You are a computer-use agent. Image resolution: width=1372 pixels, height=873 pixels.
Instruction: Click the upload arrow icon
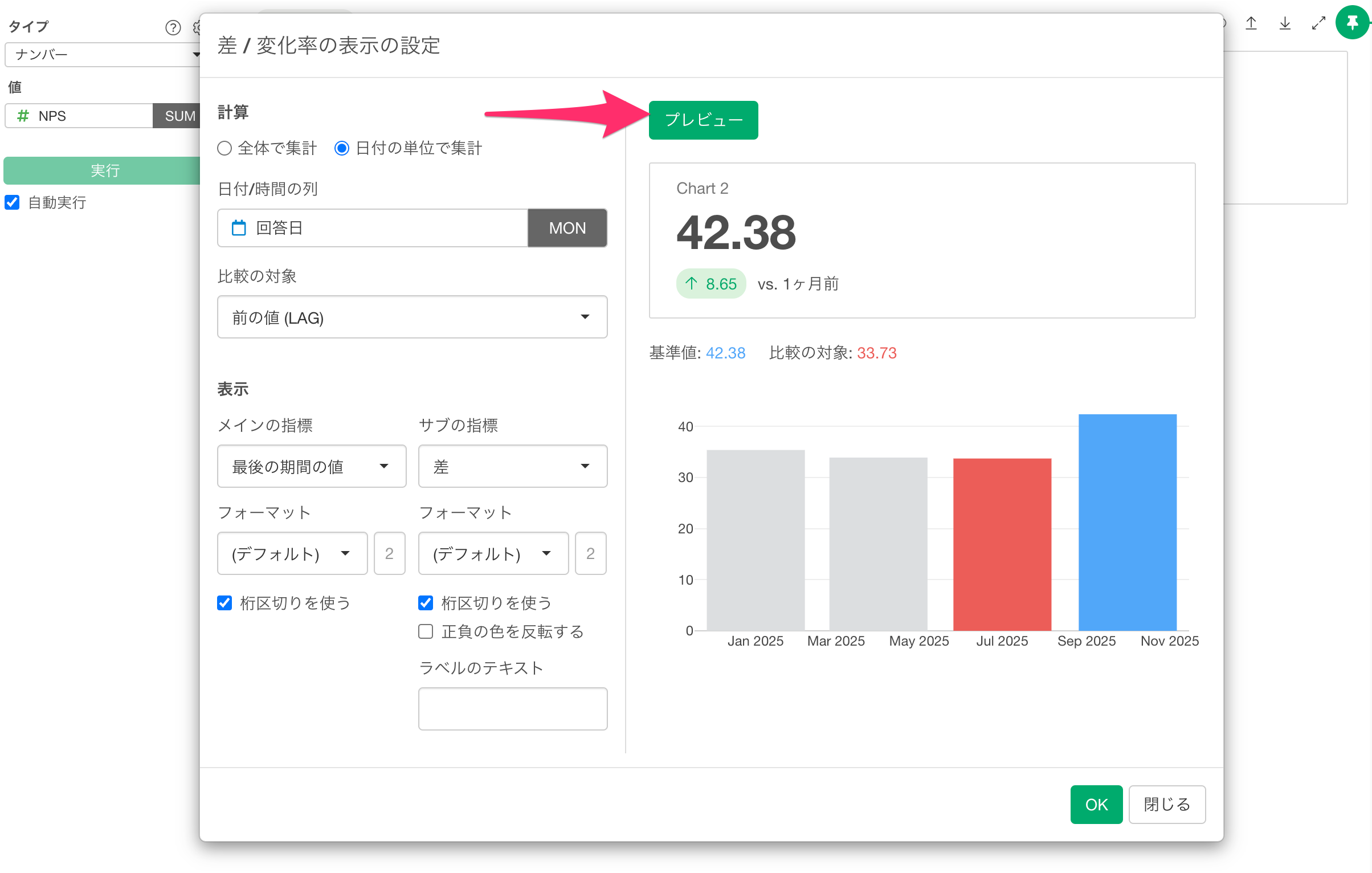click(1251, 23)
